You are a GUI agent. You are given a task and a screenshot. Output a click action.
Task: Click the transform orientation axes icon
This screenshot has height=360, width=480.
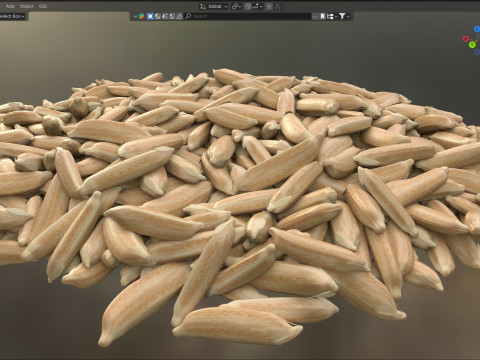click(203, 6)
